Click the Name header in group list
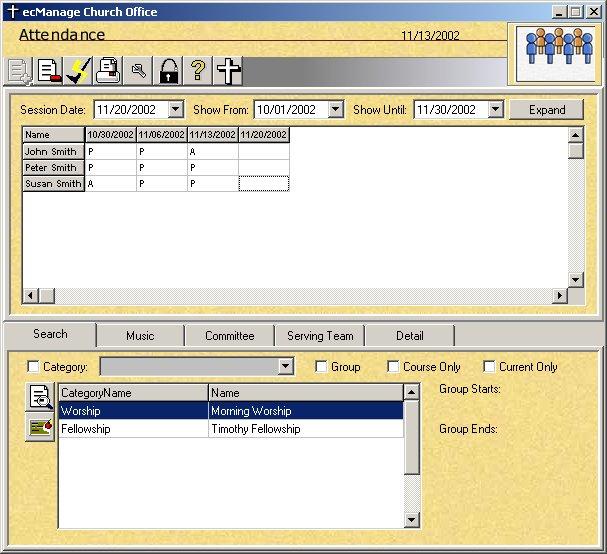 pos(306,393)
